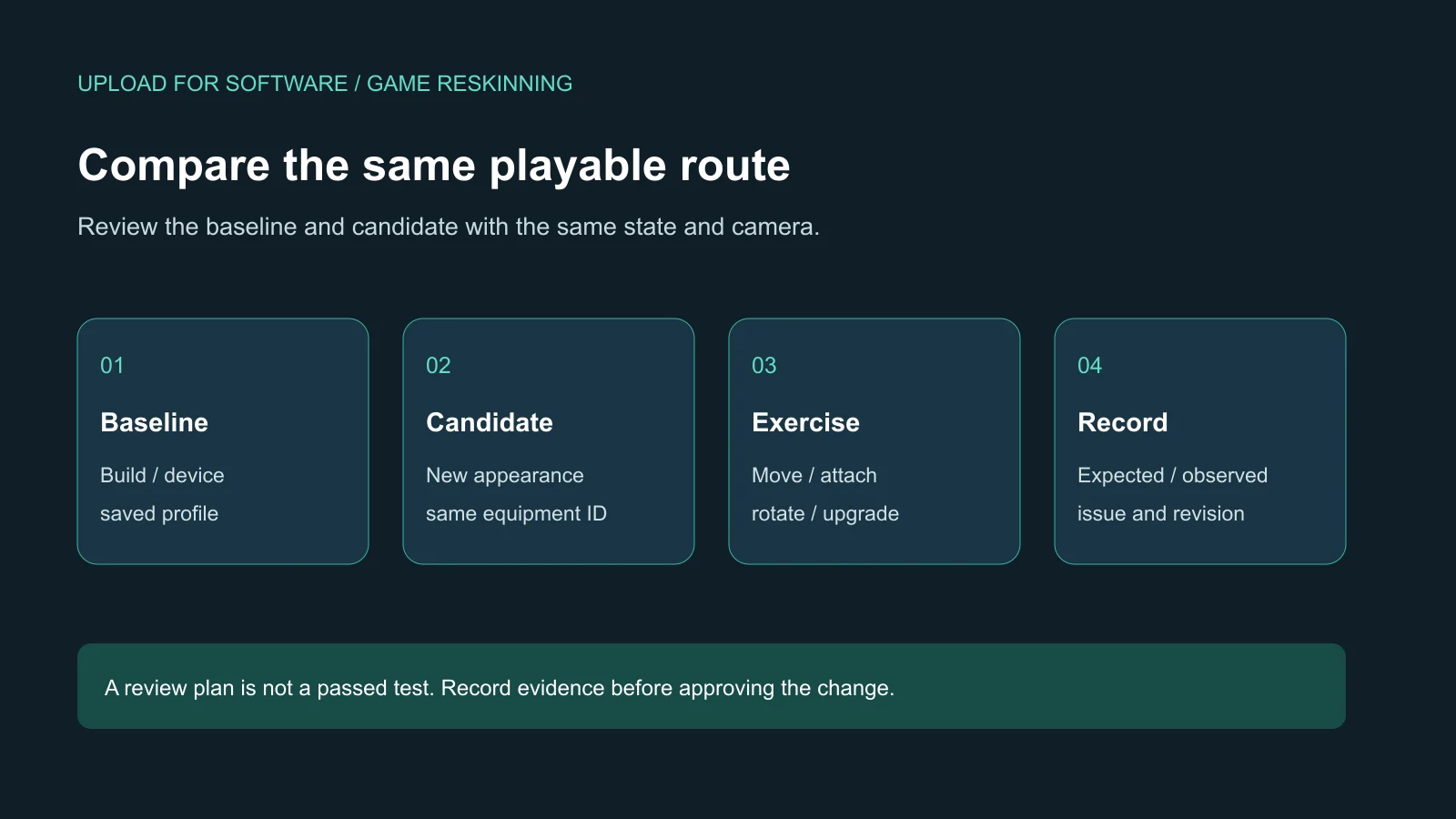Click the step number '02'
The image size is (1456, 819).
pos(438,366)
